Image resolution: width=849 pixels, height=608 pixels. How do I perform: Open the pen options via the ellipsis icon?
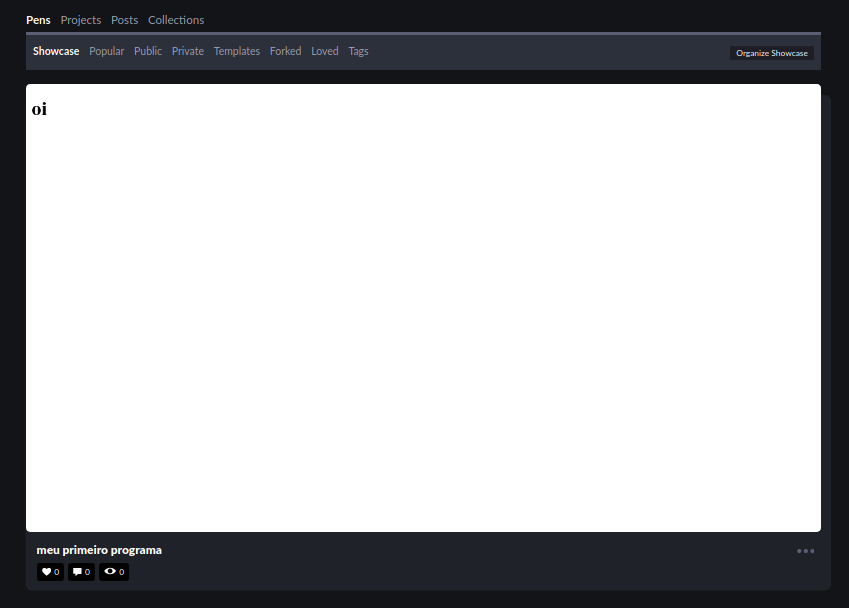pyautogui.click(x=803, y=550)
